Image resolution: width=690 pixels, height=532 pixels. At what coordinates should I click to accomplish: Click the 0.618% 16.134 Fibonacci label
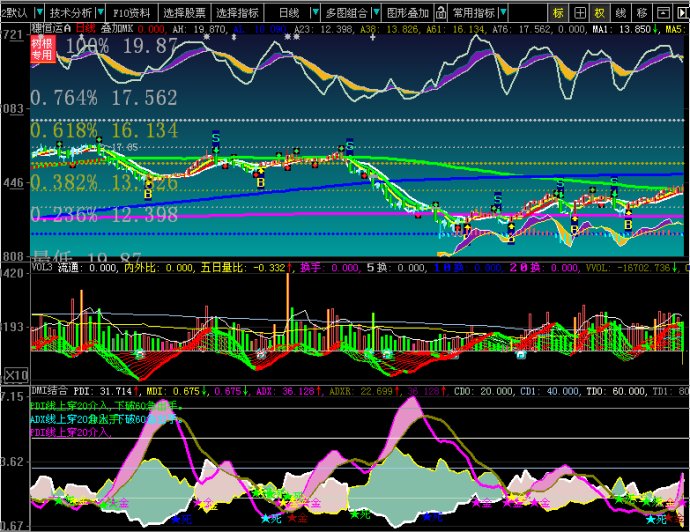(x=104, y=130)
